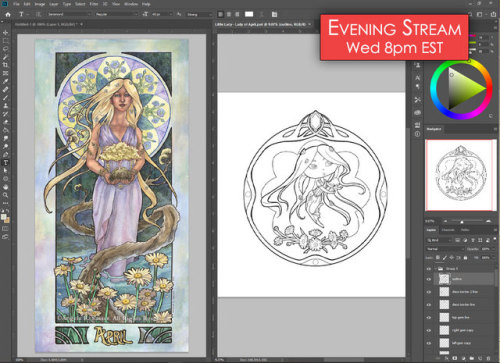The height and width of the screenshot is (363, 500).
Task: Toggle lock transparent pixels in Layers panel
Action: pos(438,258)
